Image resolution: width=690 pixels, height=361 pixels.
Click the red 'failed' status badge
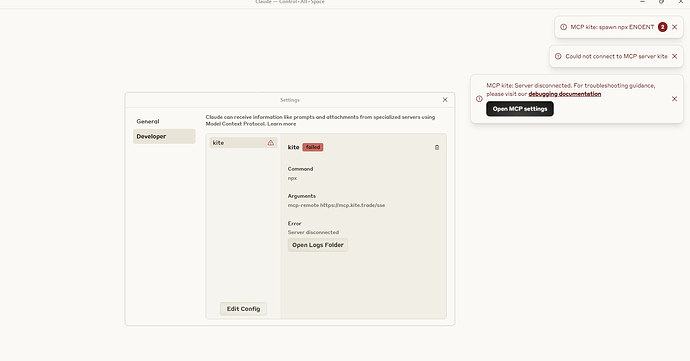coord(313,147)
